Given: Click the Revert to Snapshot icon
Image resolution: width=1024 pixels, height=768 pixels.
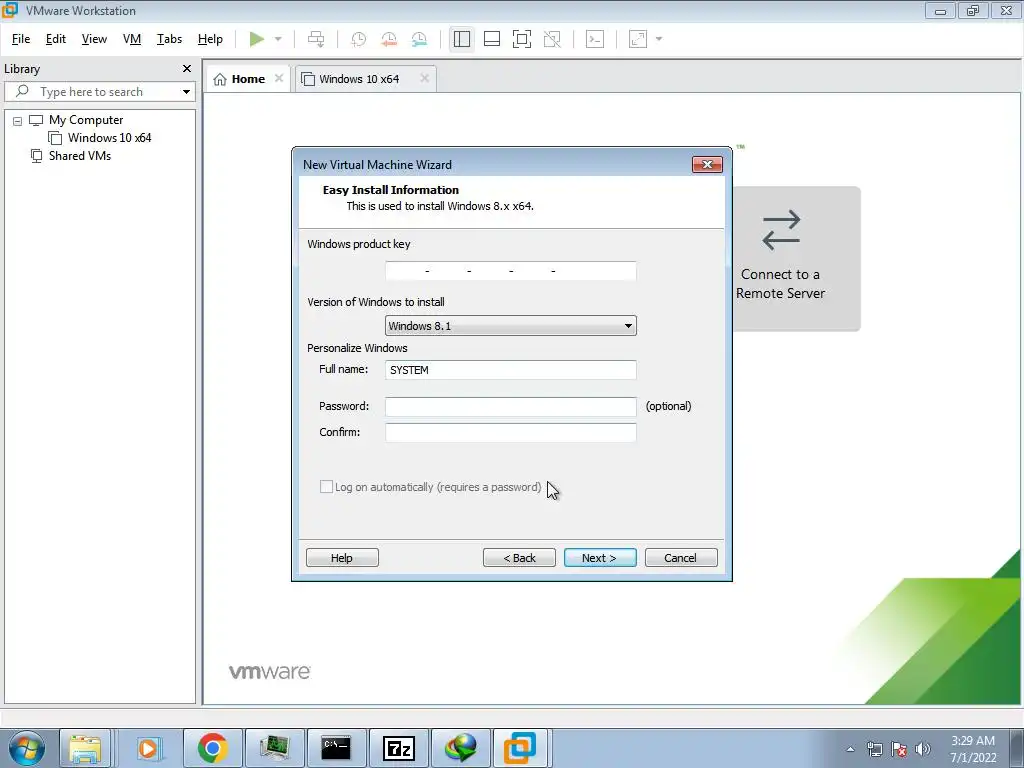Looking at the screenshot, I should click(389, 39).
